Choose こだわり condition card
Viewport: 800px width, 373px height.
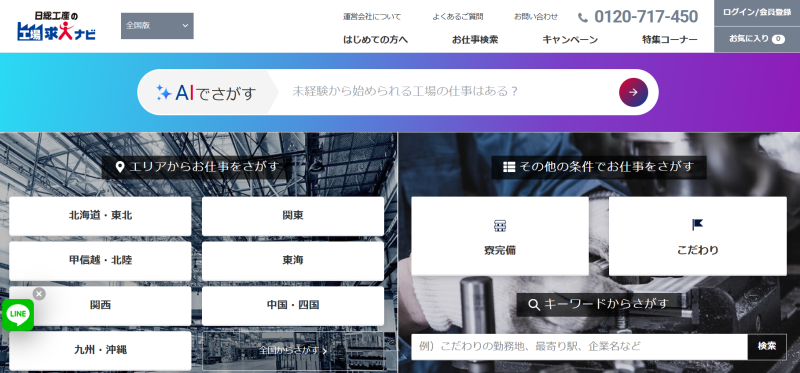697,236
